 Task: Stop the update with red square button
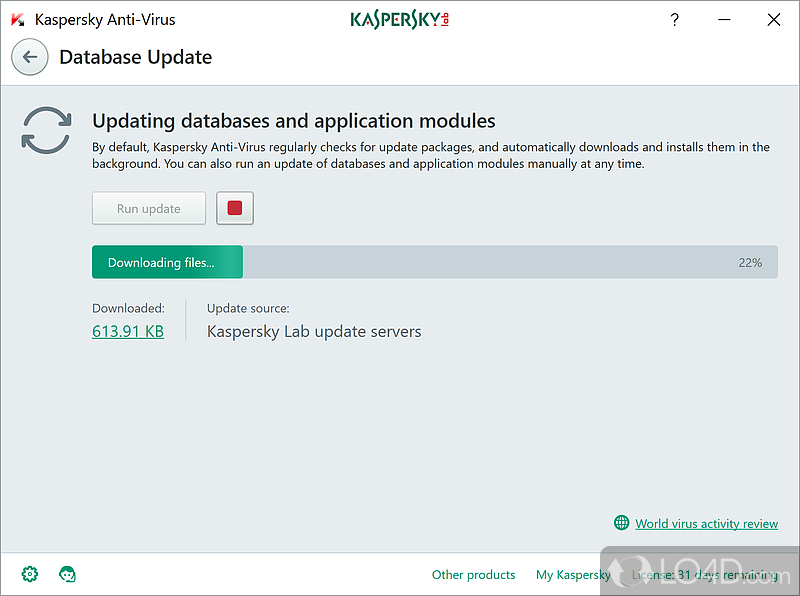pyautogui.click(x=235, y=208)
